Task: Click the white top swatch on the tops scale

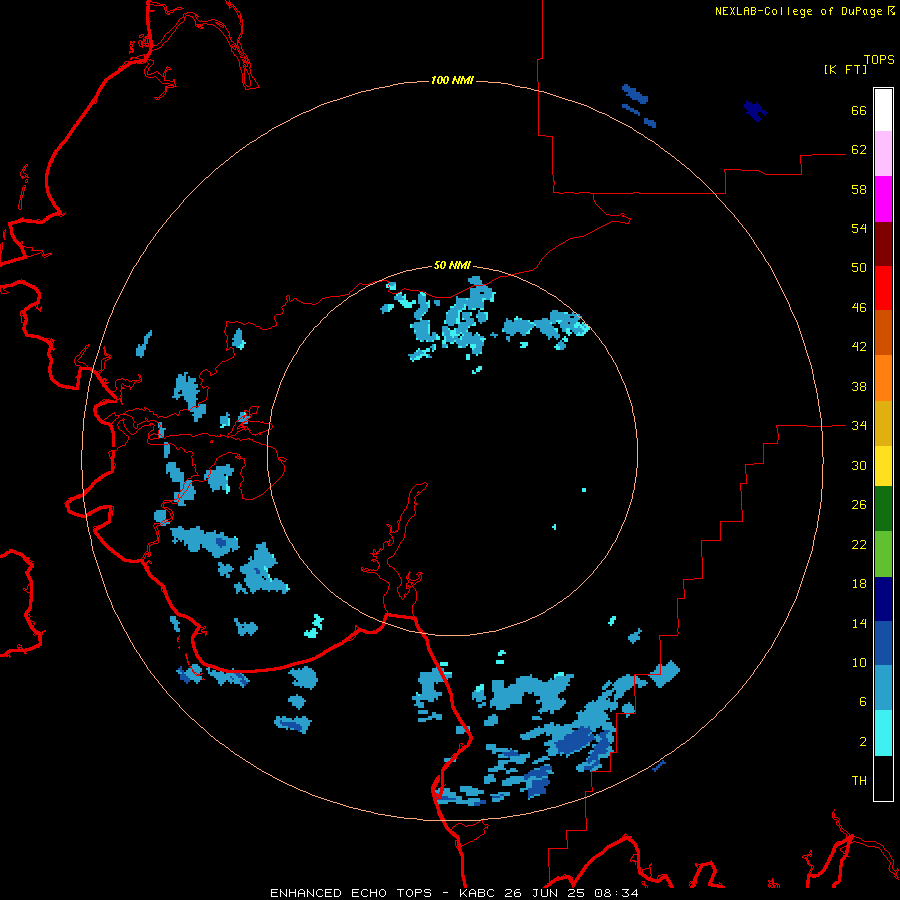Action: 883,110
